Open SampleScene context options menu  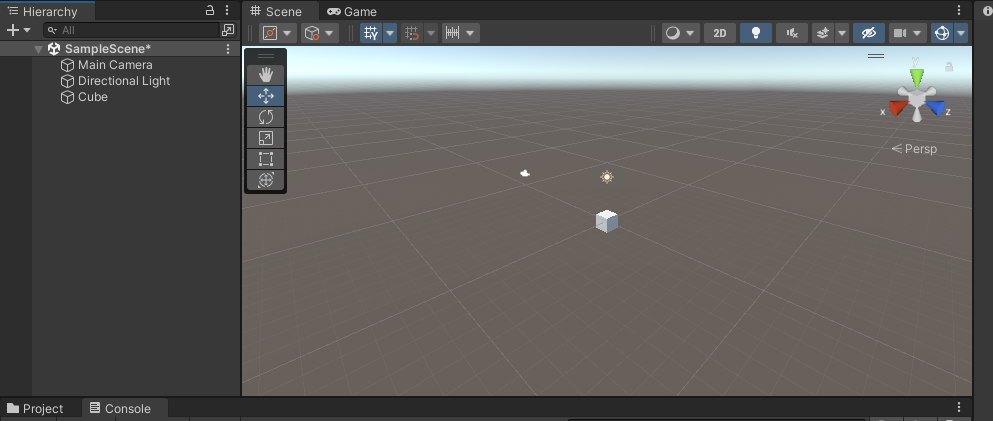point(228,49)
